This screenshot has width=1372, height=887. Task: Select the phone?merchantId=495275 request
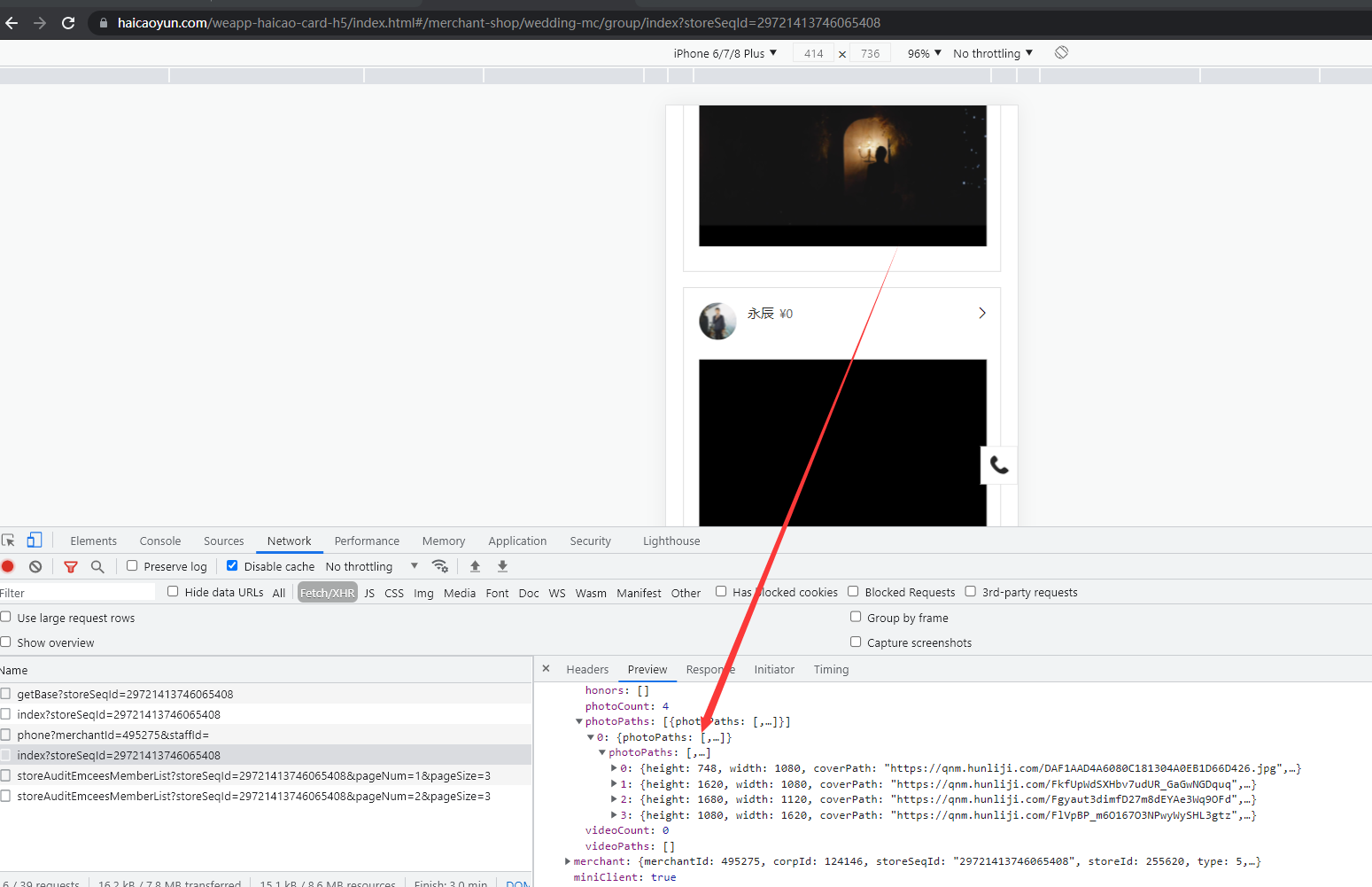[266, 735]
